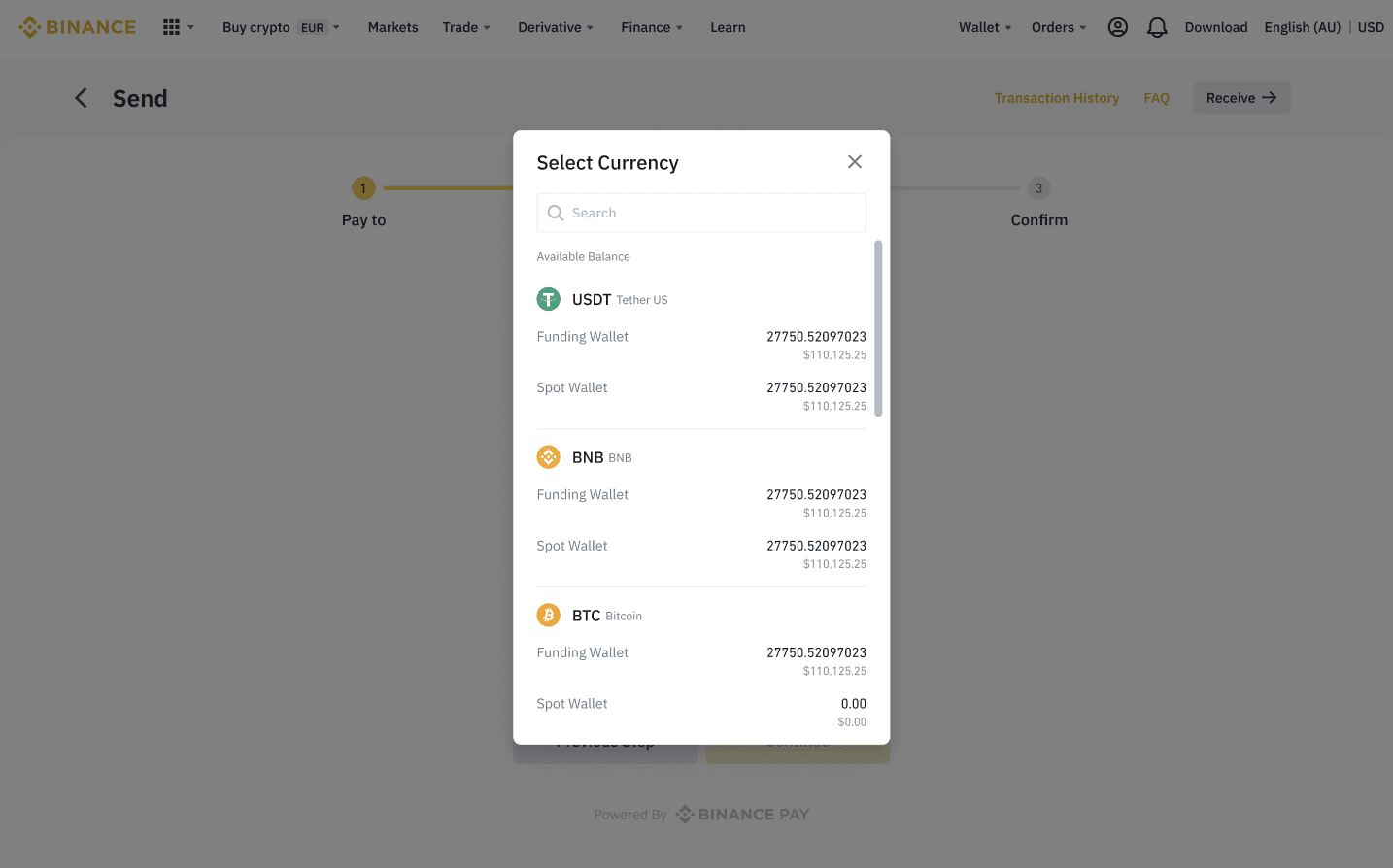Click the Receive button
The height and width of the screenshot is (868, 1393).
pyautogui.click(x=1241, y=98)
